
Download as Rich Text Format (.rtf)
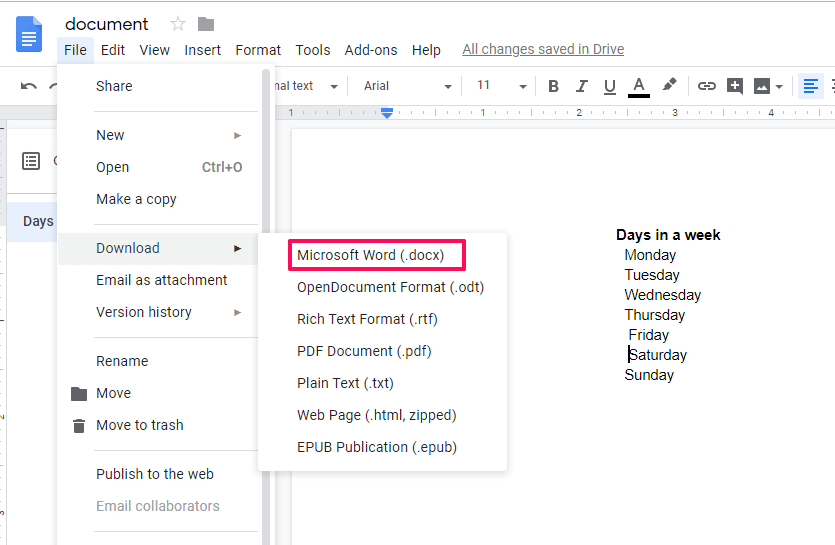[x=382, y=319]
